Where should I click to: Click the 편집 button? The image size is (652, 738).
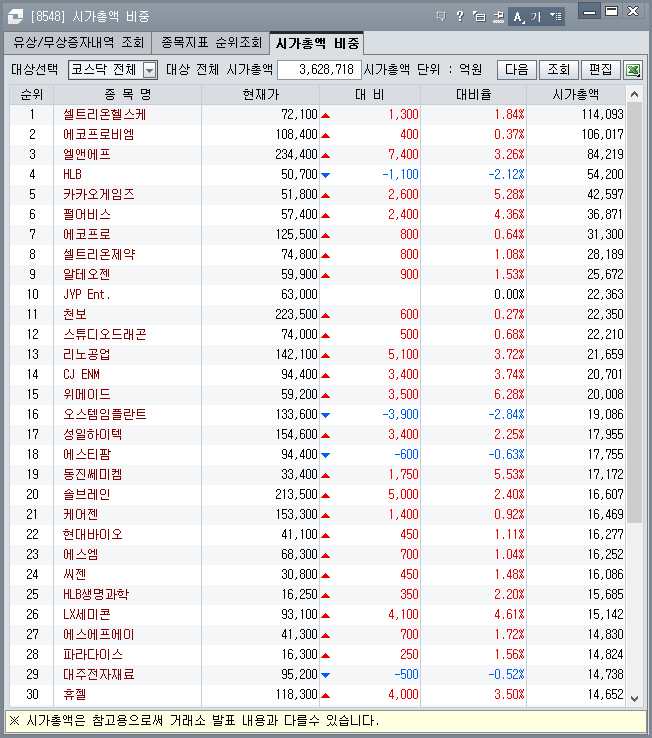pos(601,70)
